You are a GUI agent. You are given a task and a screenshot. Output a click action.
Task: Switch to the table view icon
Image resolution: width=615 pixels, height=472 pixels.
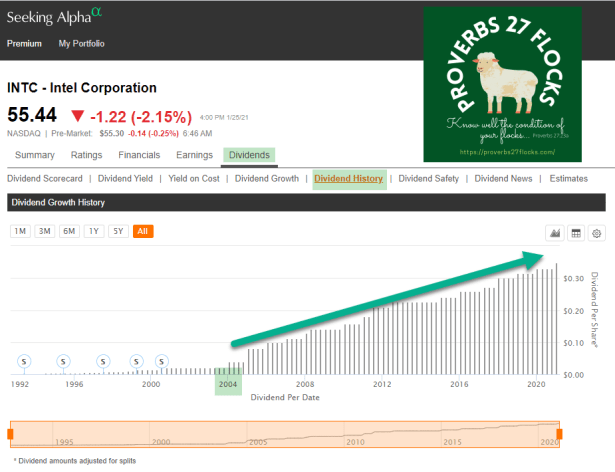point(575,232)
